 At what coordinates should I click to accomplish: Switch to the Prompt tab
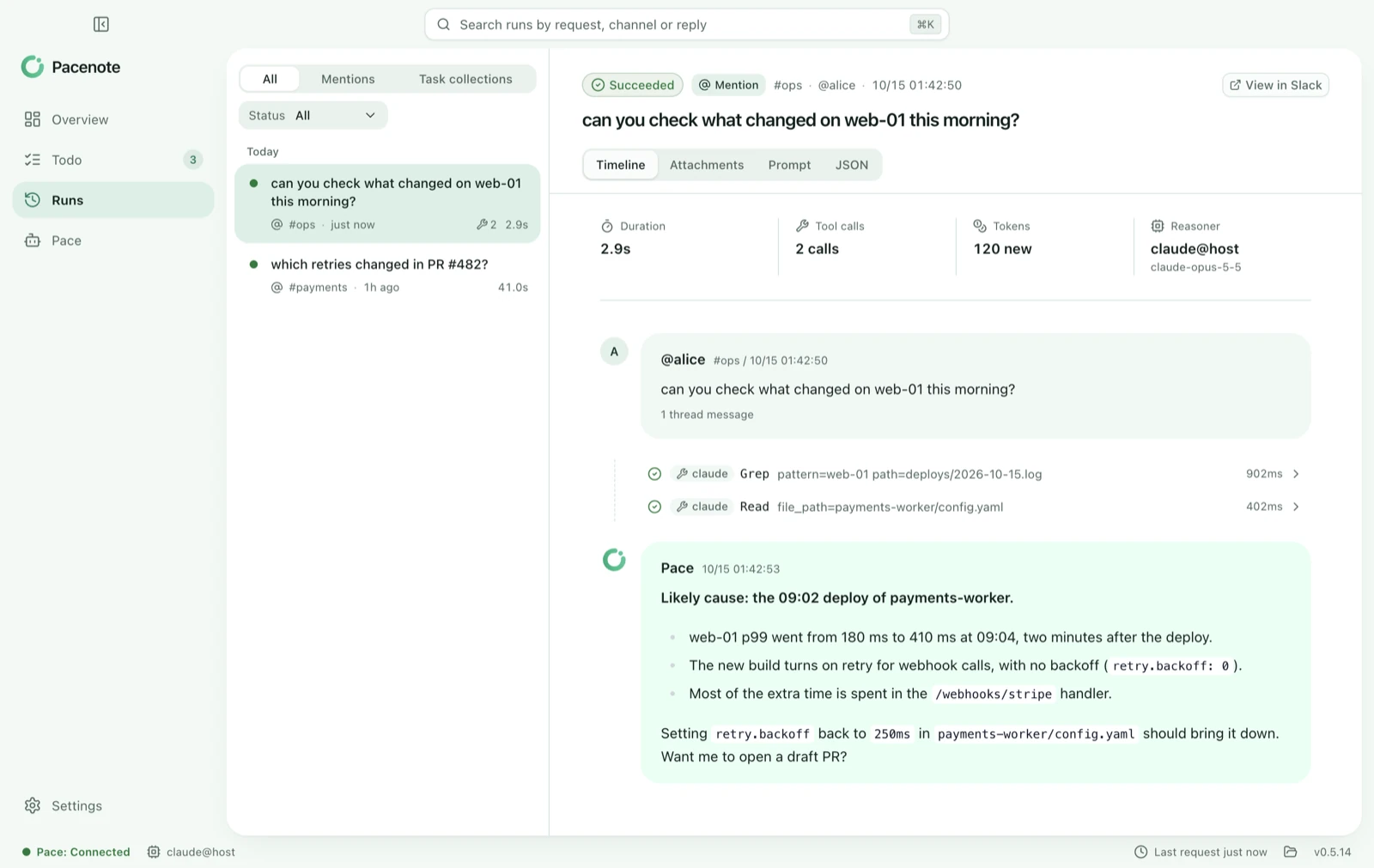click(789, 165)
